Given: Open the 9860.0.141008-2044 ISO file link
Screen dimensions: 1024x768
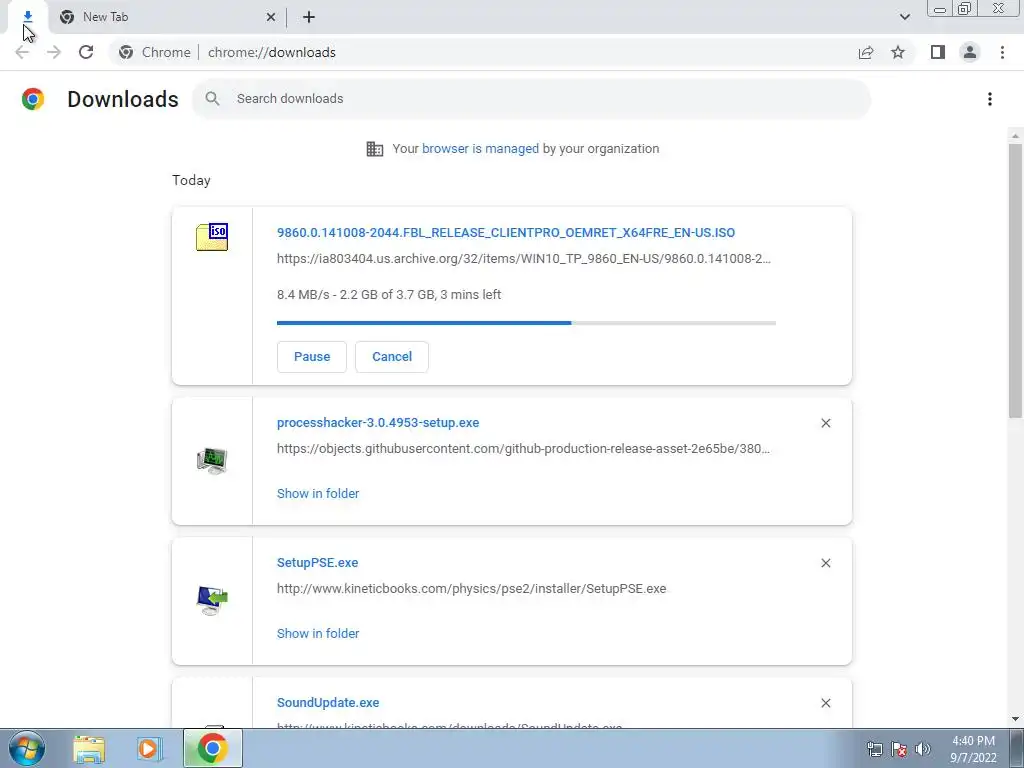Looking at the screenshot, I should (x=506, y=232).
